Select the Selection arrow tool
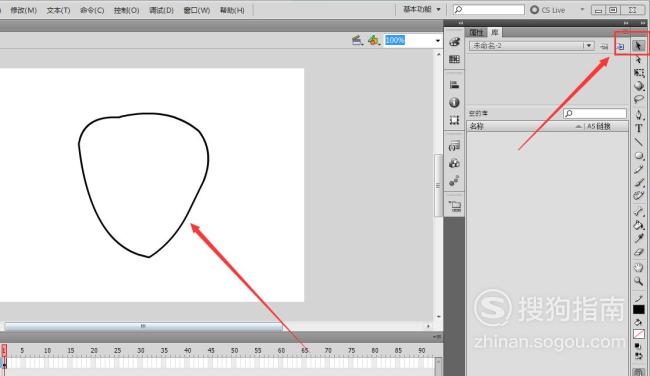 tap(638, 46)
